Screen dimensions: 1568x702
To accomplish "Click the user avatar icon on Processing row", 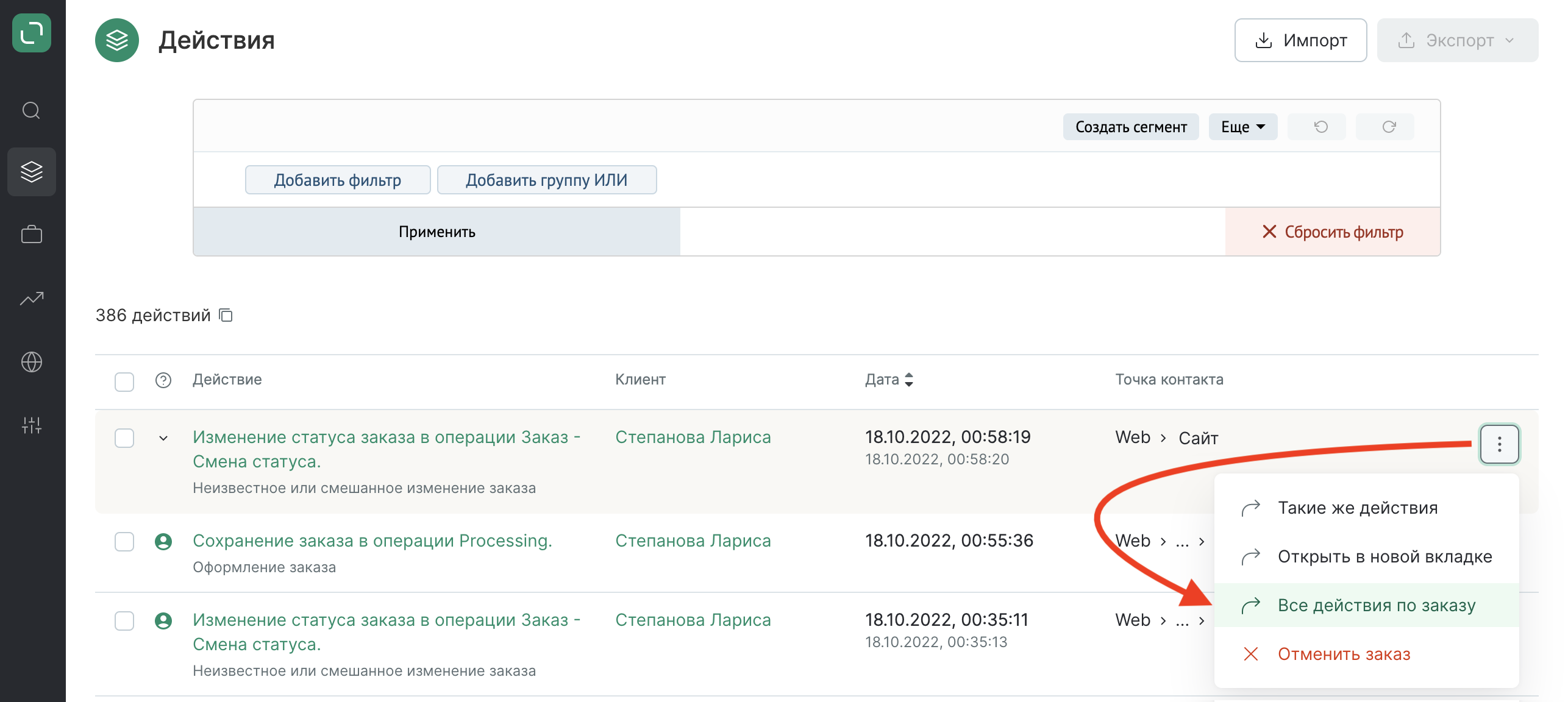I will [x=163, y=541].
